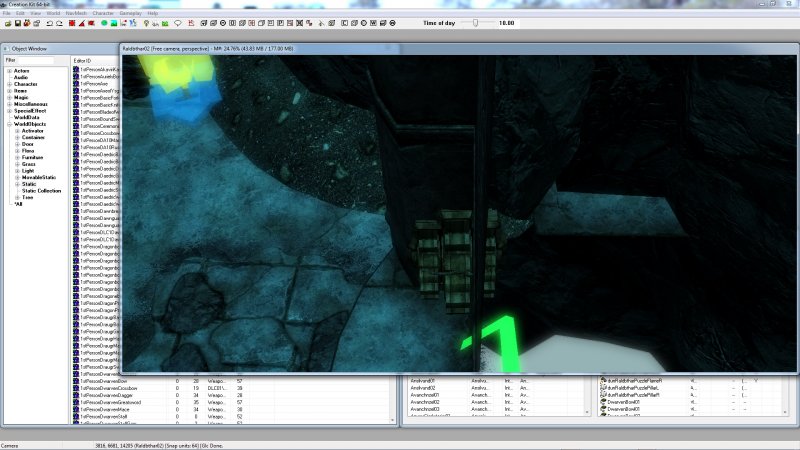Open the Gameplay menu
Viewport: 800px width, 450px height.
point(131,13)
